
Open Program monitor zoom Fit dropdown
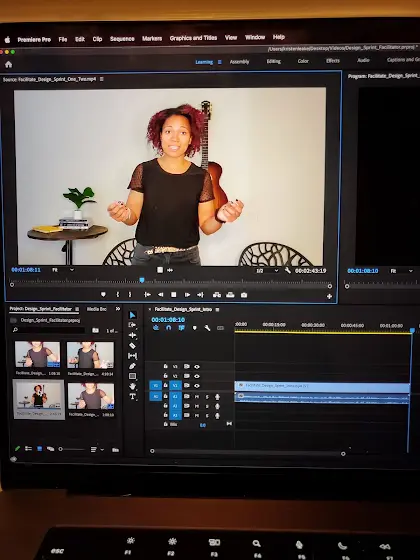coord(402,271)
